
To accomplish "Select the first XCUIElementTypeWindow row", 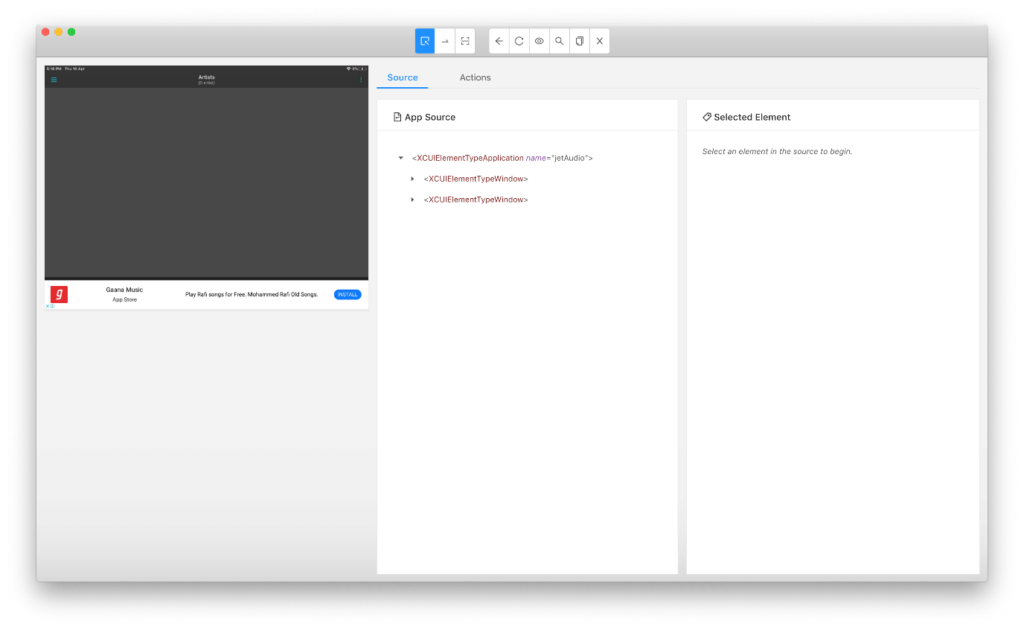I will click(x=475, y=179).
